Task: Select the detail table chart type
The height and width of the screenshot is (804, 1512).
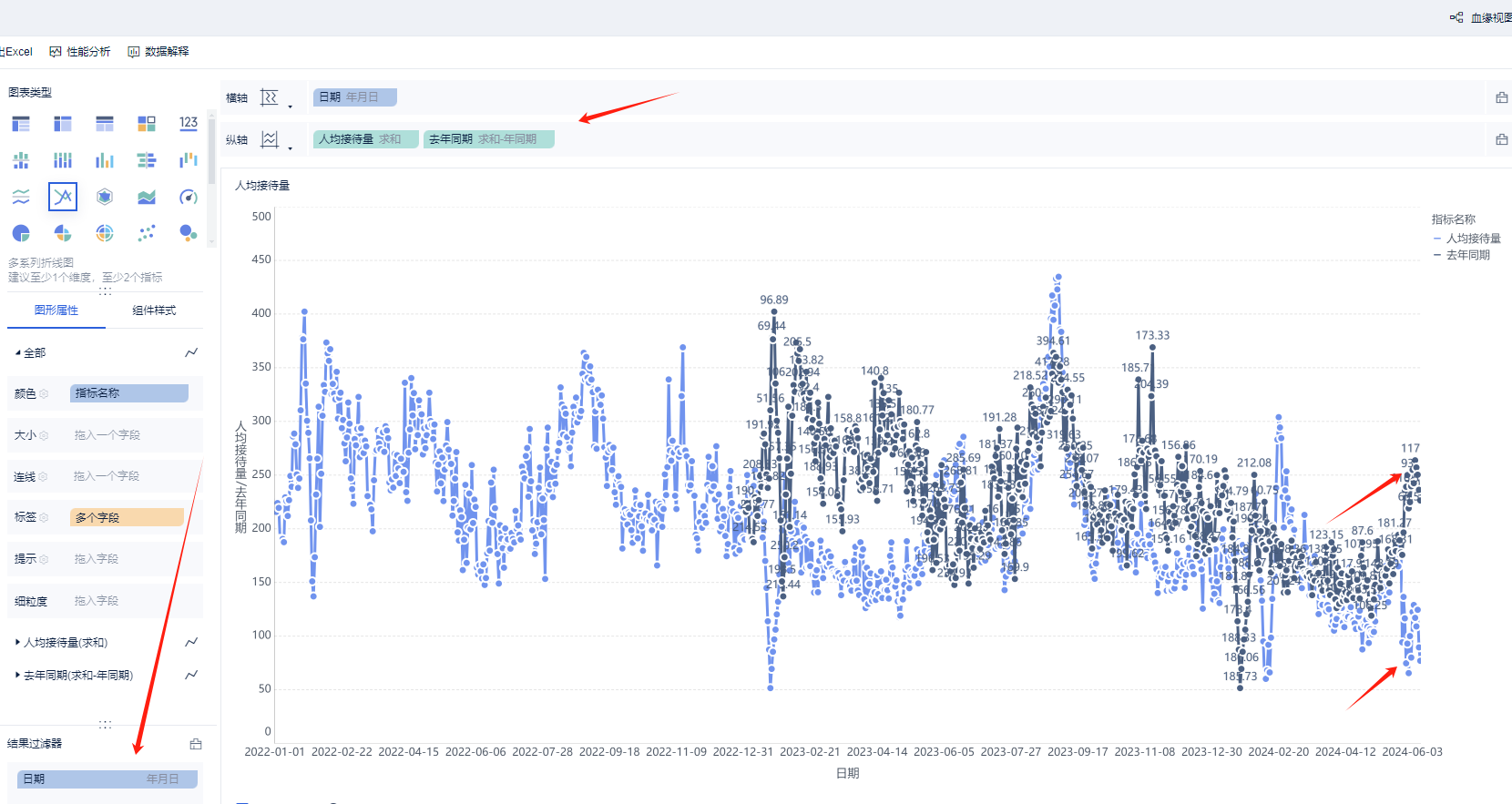Action: click(x=105, y=124)
